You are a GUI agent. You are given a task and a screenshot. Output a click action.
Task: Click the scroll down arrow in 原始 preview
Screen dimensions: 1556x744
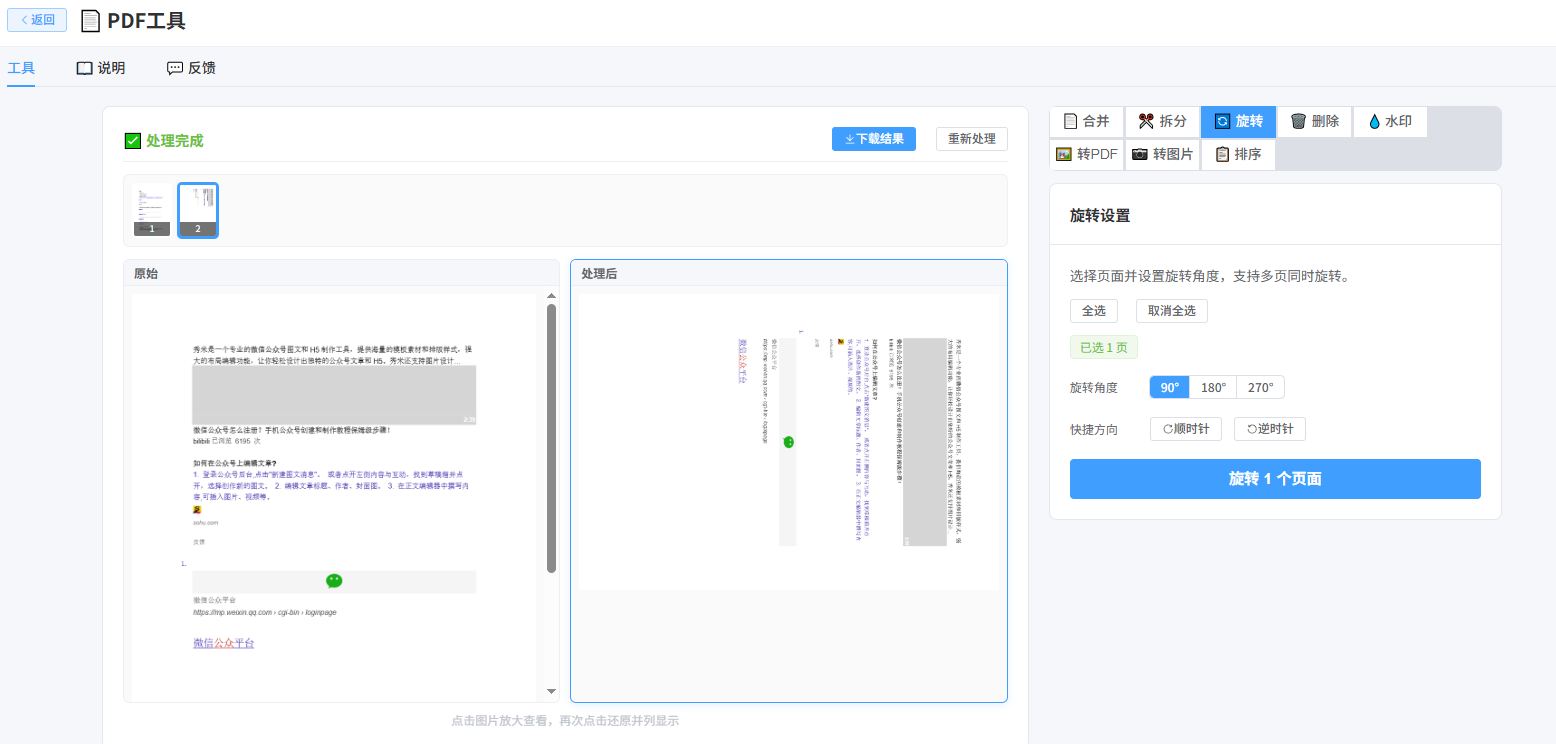click(551, 692)
